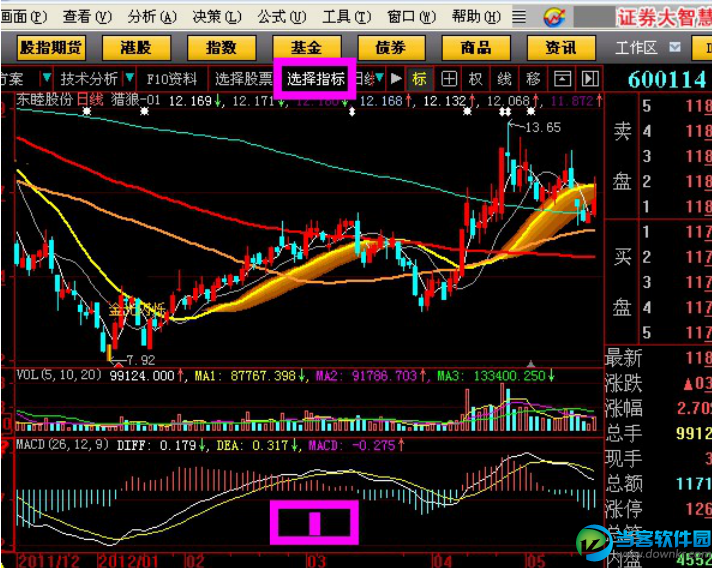Click the 13.65 high price label
The height and width of the screenshot is (568, 712).
(543, 128)
